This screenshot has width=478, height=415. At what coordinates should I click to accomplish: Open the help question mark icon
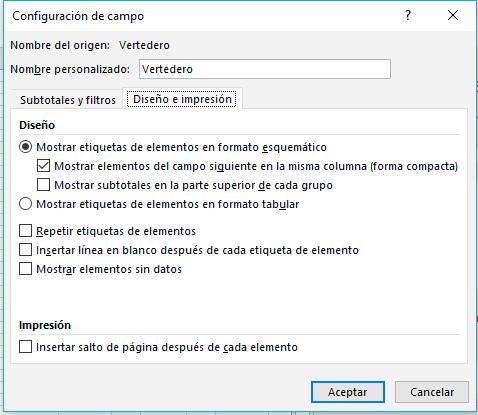click(408, 15)
